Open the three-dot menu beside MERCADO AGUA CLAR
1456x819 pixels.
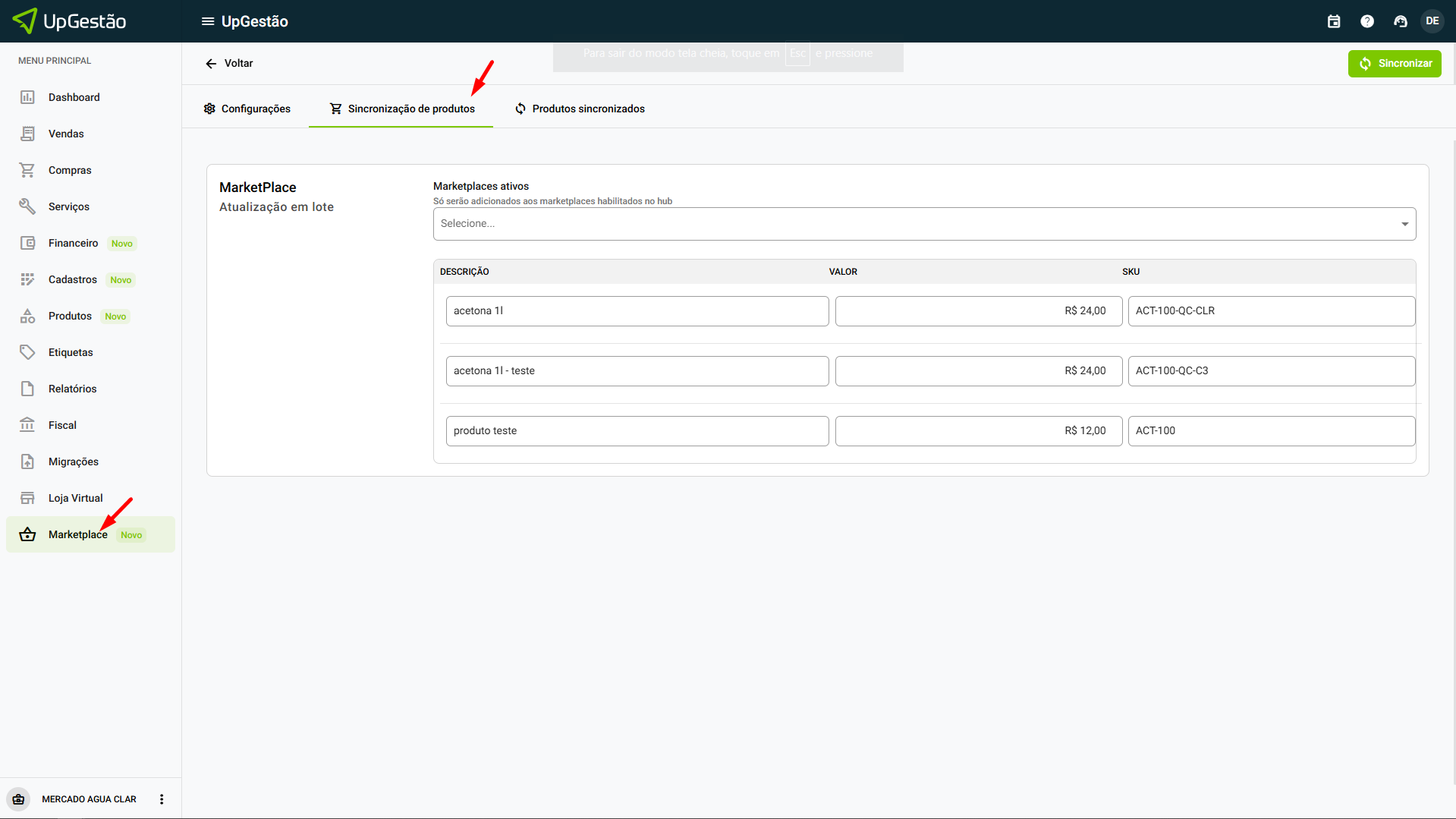click(162, 799)
